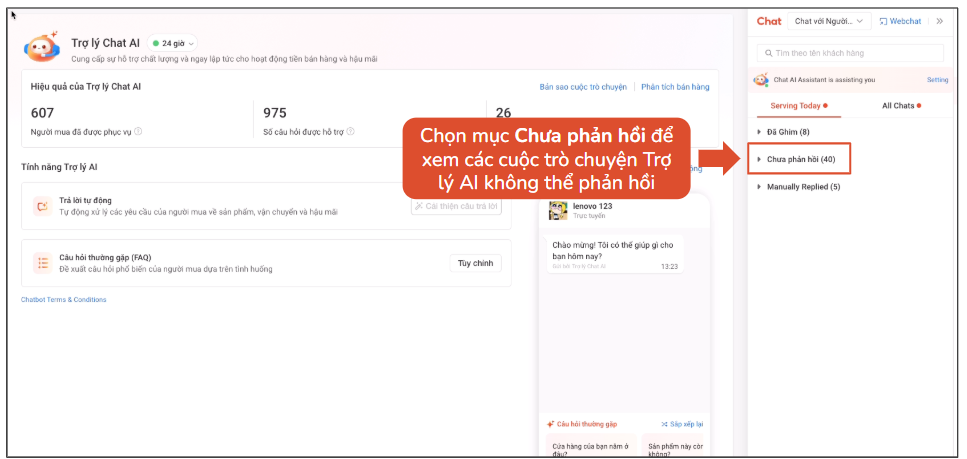This screenshot has height=459, width=967.
Task: Click the Cải thiện câu trả lời button
Action: click(456, 206)
